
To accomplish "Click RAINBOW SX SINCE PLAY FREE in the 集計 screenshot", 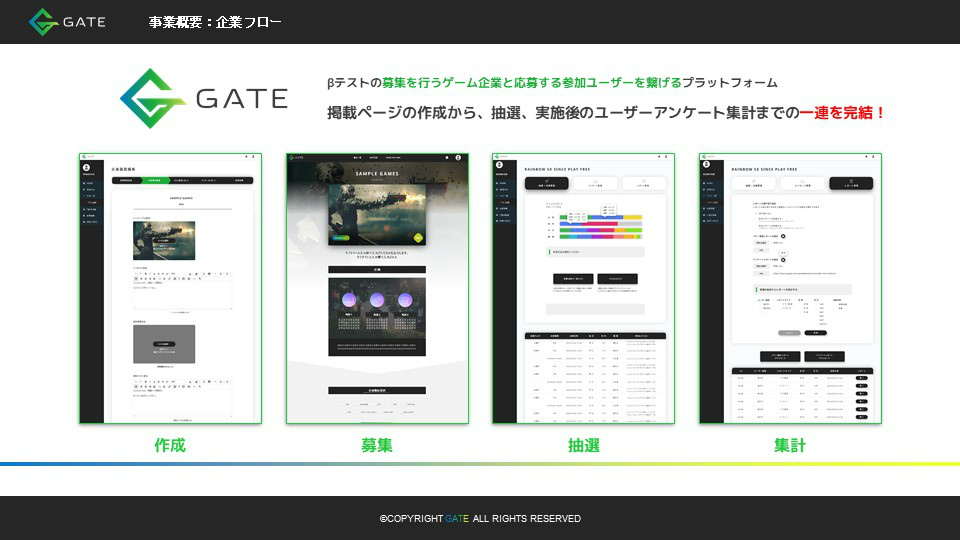I will (764, 169).
